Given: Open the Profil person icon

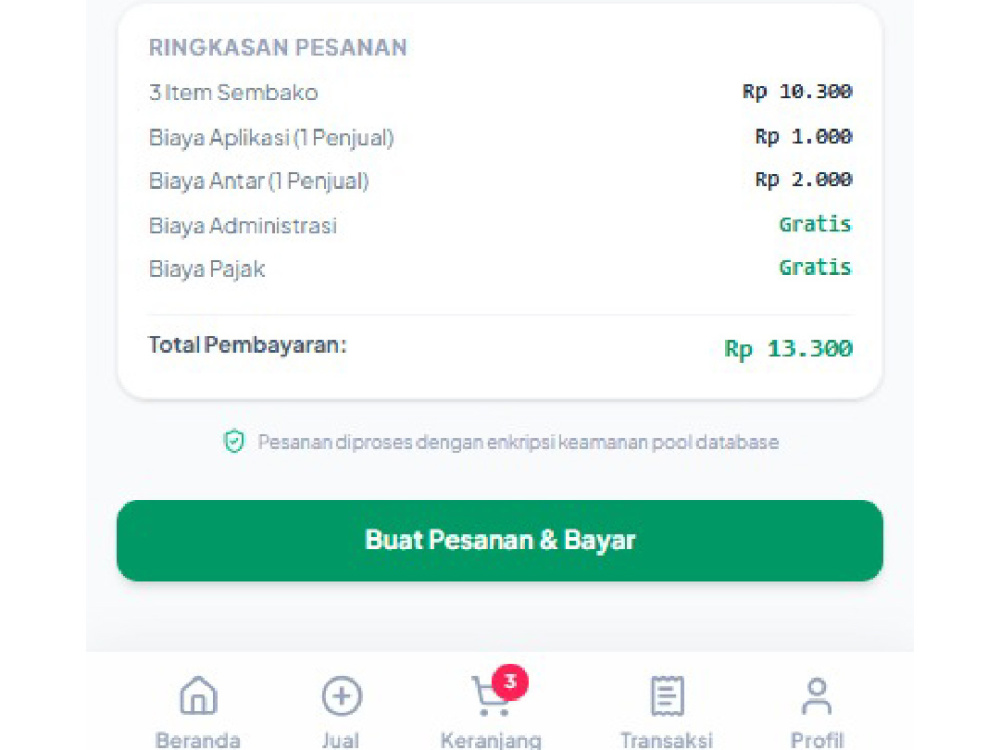Looking at the screenshot, I should (x=817, y=696).
